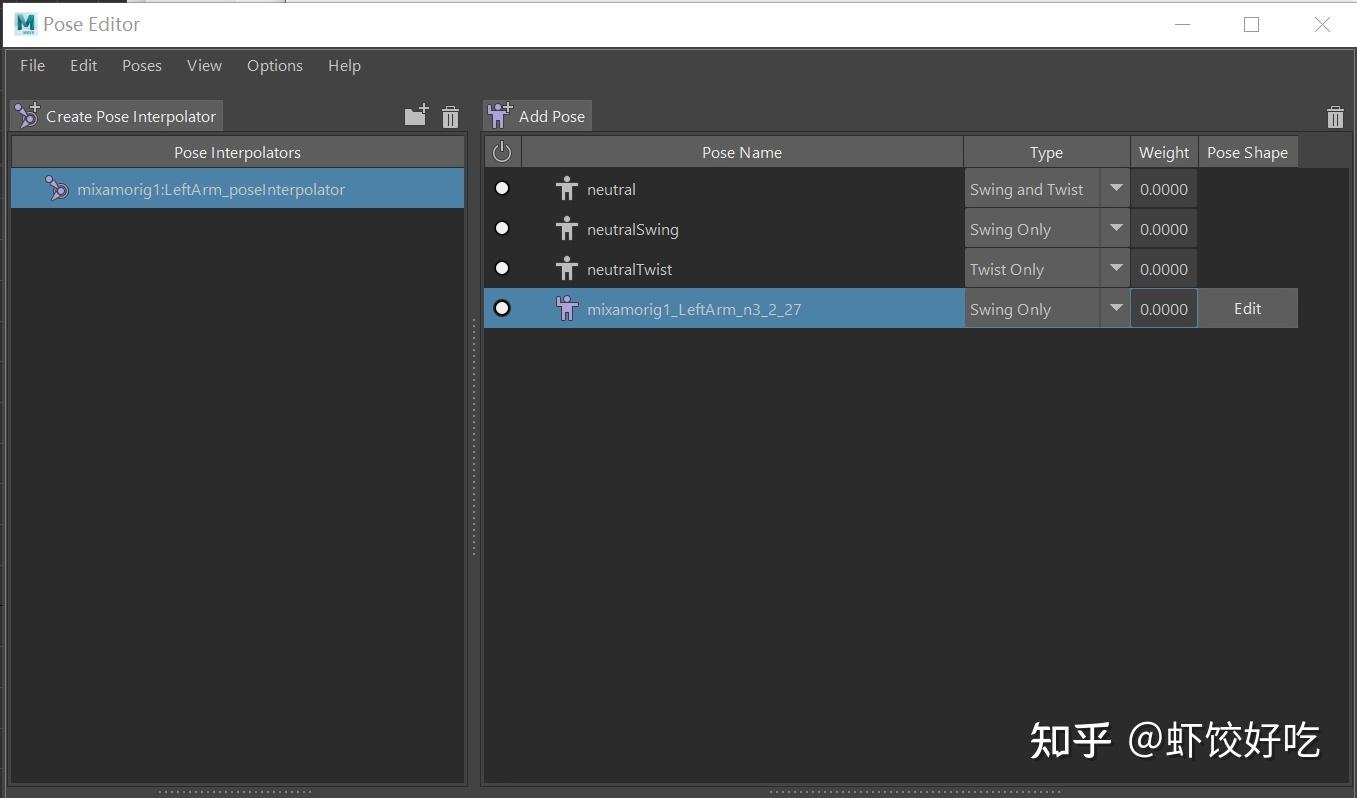Delete the selected pose using right trash icon
The width and height of the screenshot is (1357, 798).
point(1335,117)
